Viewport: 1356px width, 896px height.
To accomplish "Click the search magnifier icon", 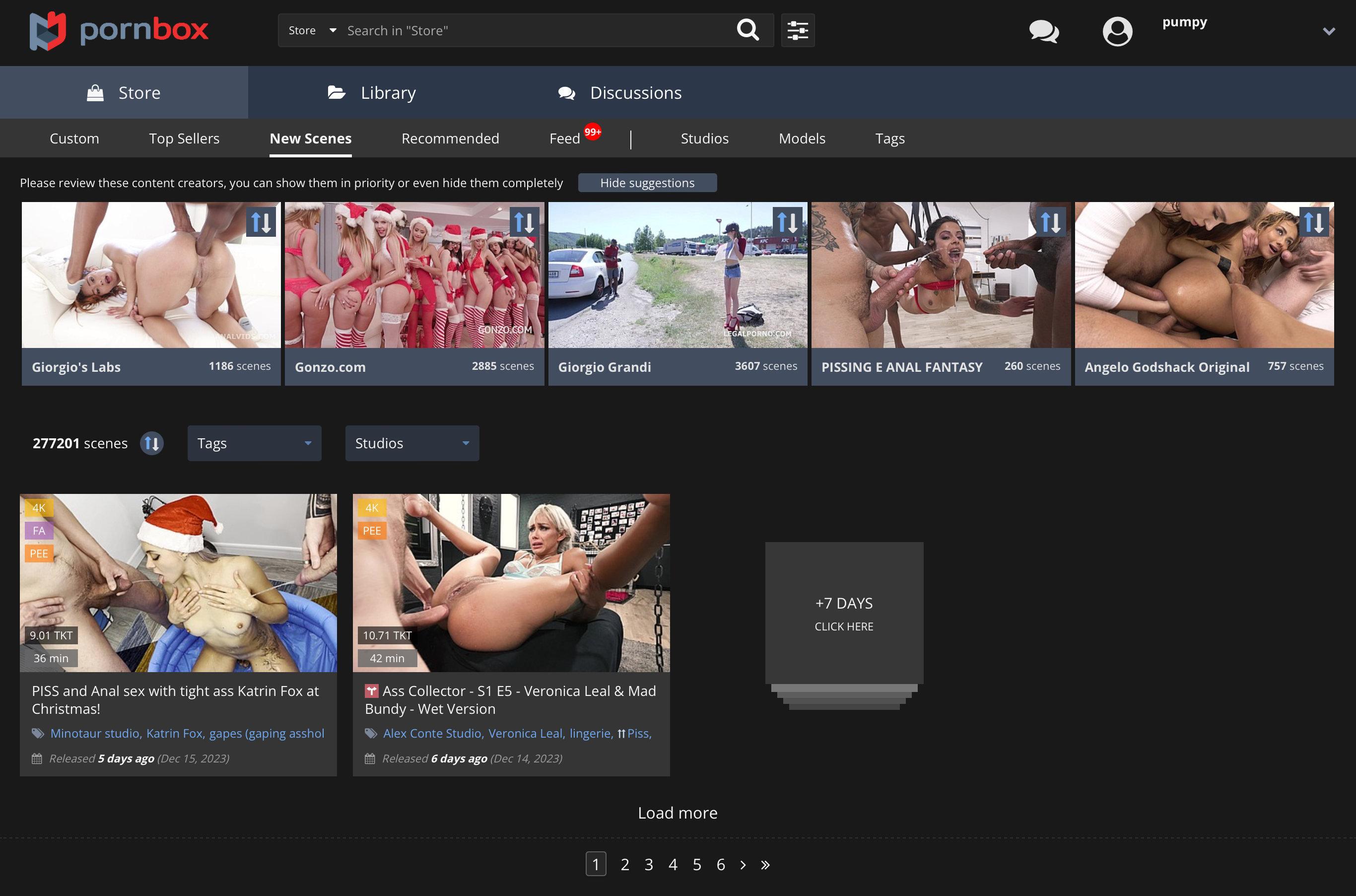I will pyautogui.click(x=747, y=30).
